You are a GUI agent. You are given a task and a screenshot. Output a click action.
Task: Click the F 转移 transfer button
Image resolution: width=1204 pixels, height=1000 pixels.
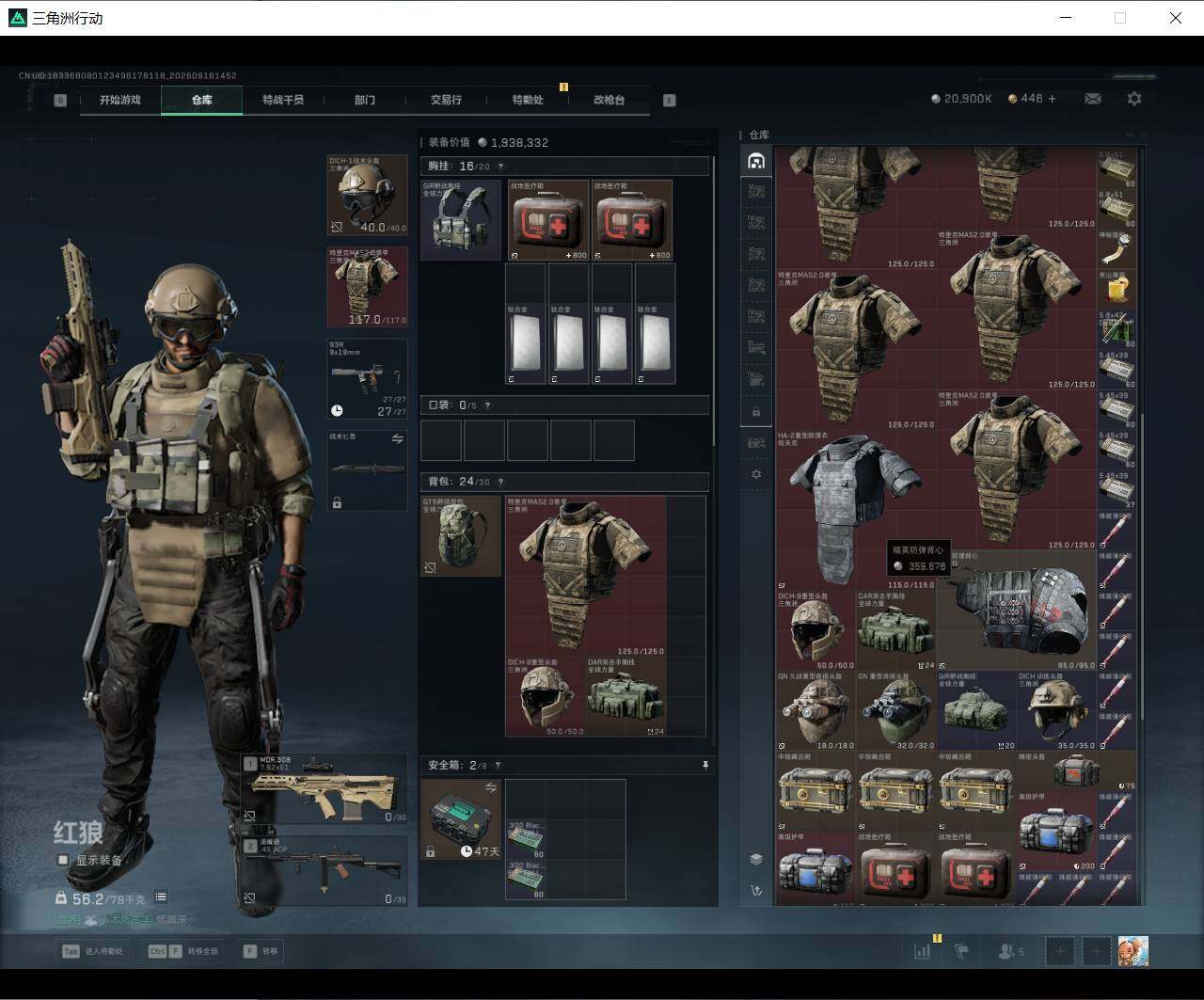(x=262, y=951)
